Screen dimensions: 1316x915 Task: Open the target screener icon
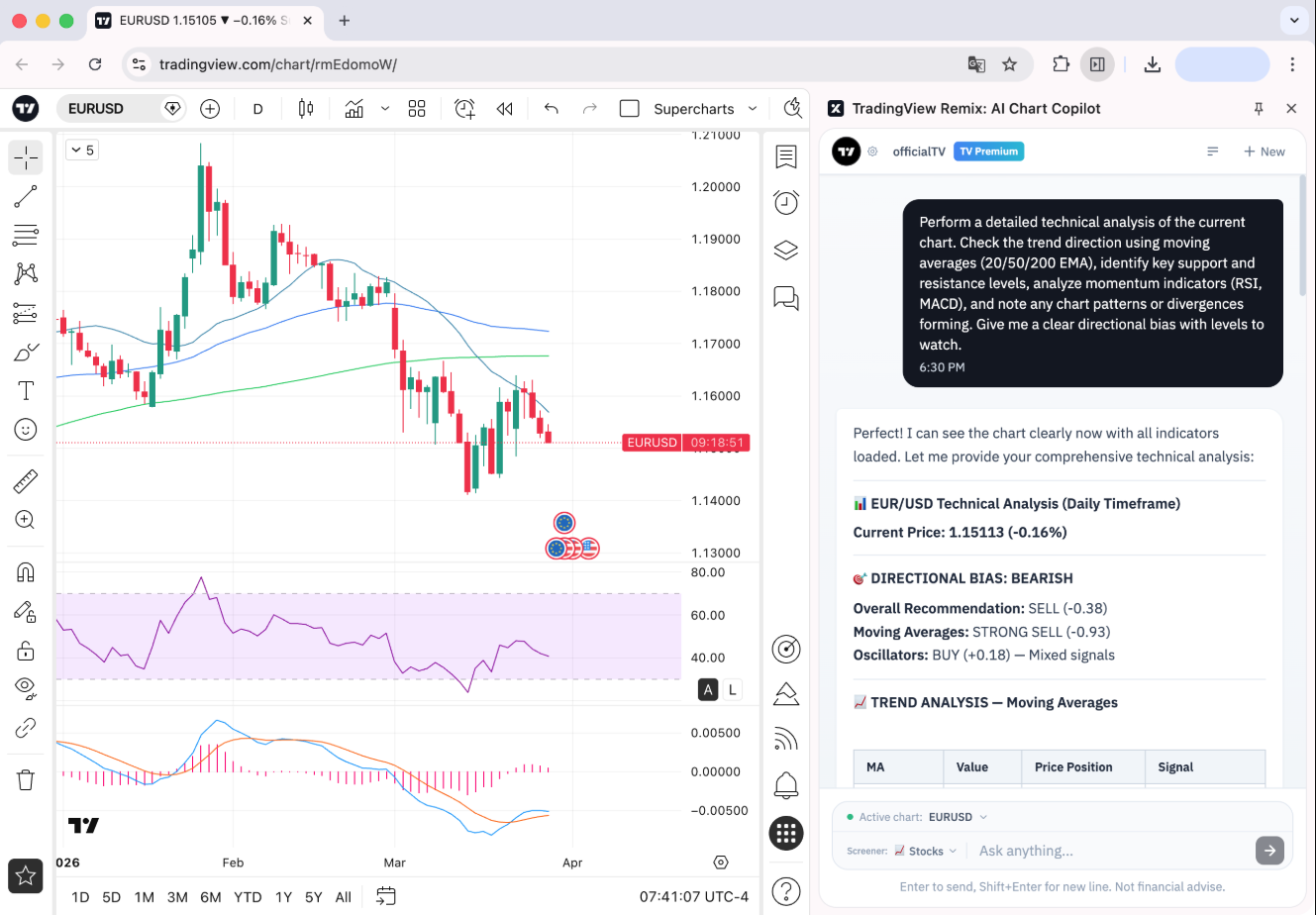[x=786, y=649]
